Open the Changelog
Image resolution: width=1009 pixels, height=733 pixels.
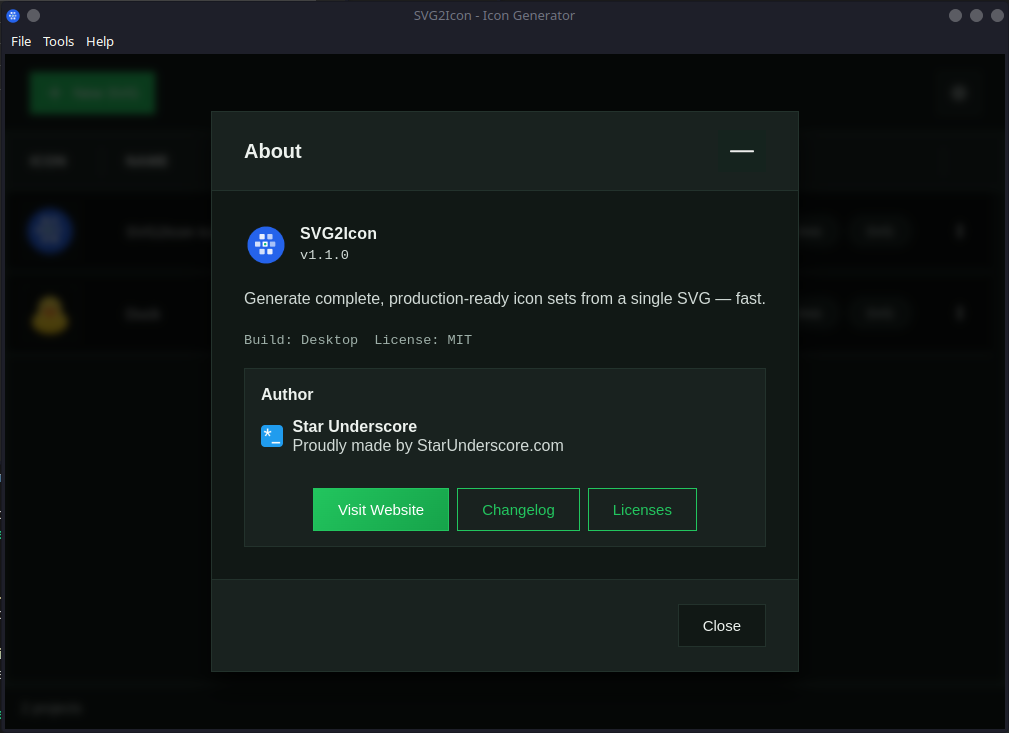click(518, 509)
